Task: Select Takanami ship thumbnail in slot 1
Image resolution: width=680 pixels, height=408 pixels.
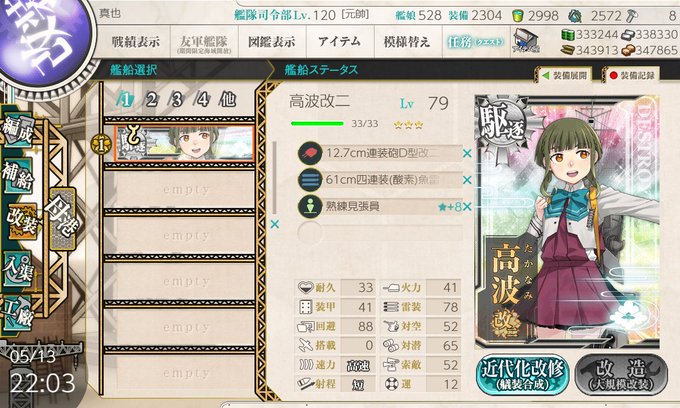Action: point(184,143)
